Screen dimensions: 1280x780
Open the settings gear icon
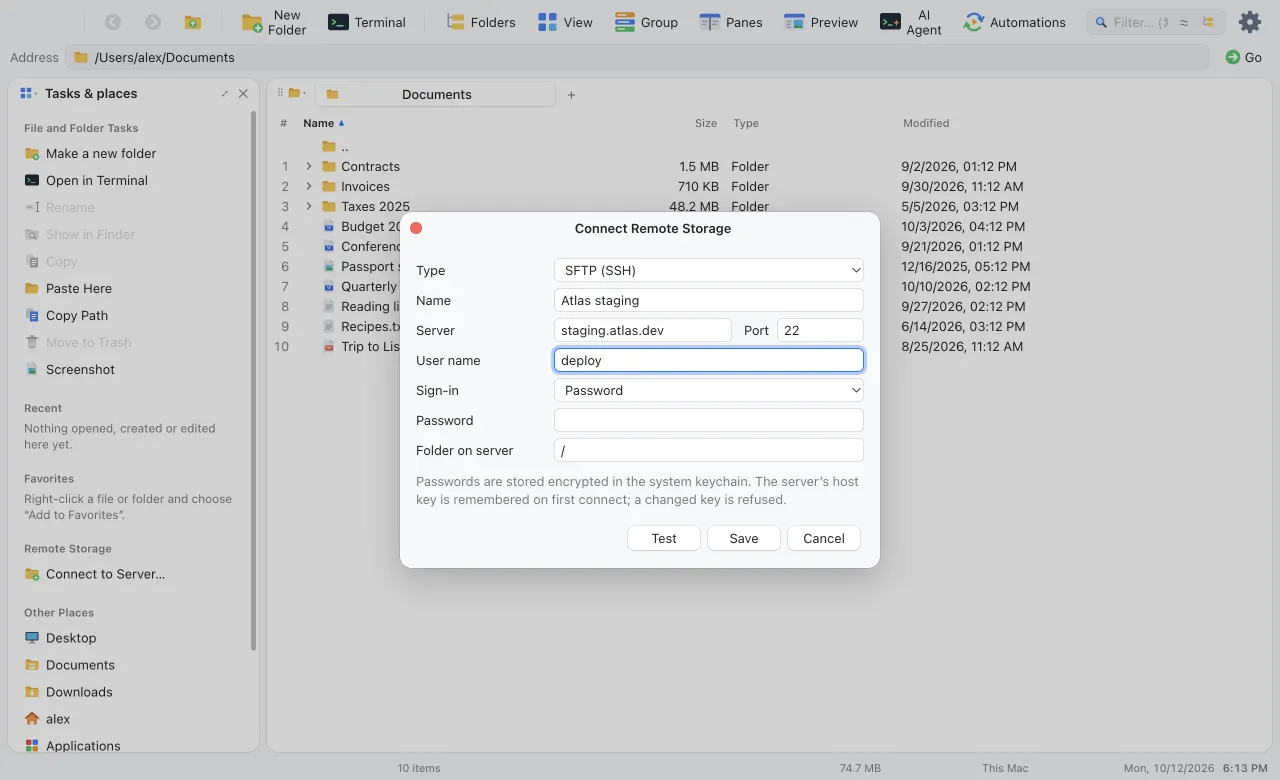click(x=1250, y=22)
